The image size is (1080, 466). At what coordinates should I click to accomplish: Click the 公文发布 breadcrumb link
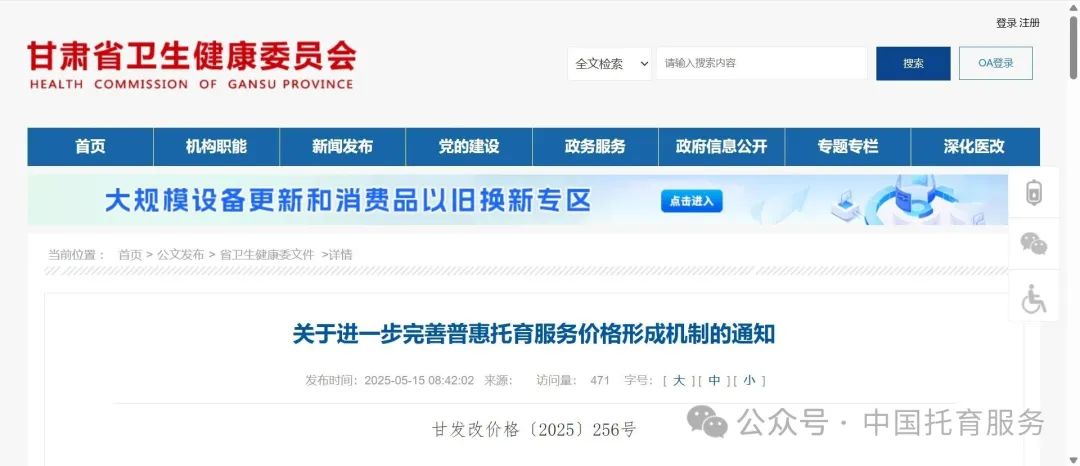[x=180, y=255]
